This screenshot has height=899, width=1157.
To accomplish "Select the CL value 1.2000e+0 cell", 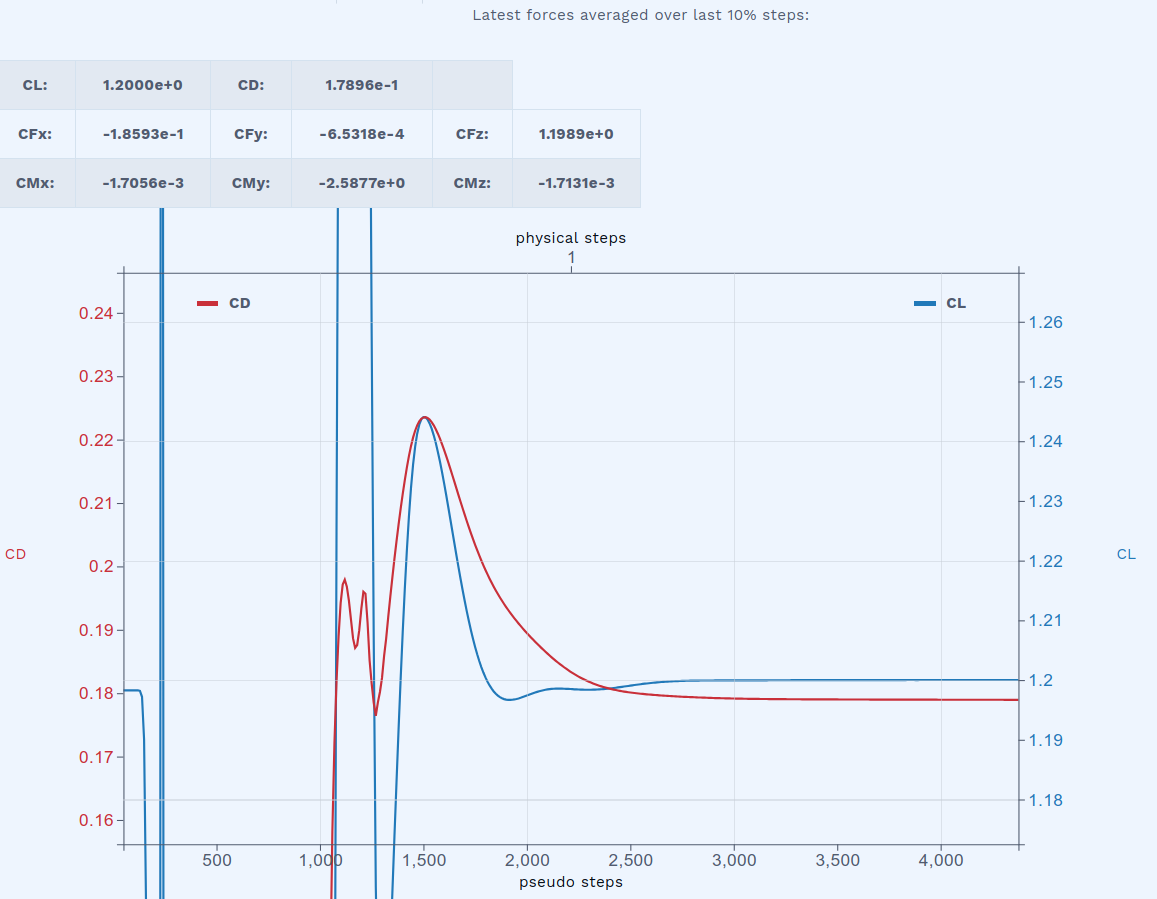I will click(x=142, y=85).
